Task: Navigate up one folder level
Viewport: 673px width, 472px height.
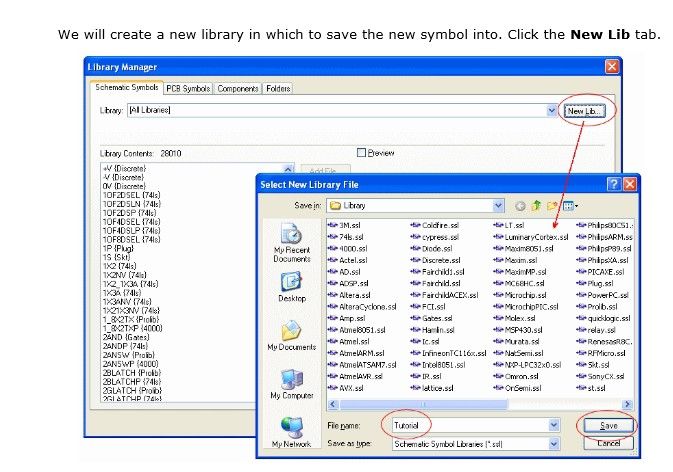Action: pyautogui.click(x=537, y=206)
